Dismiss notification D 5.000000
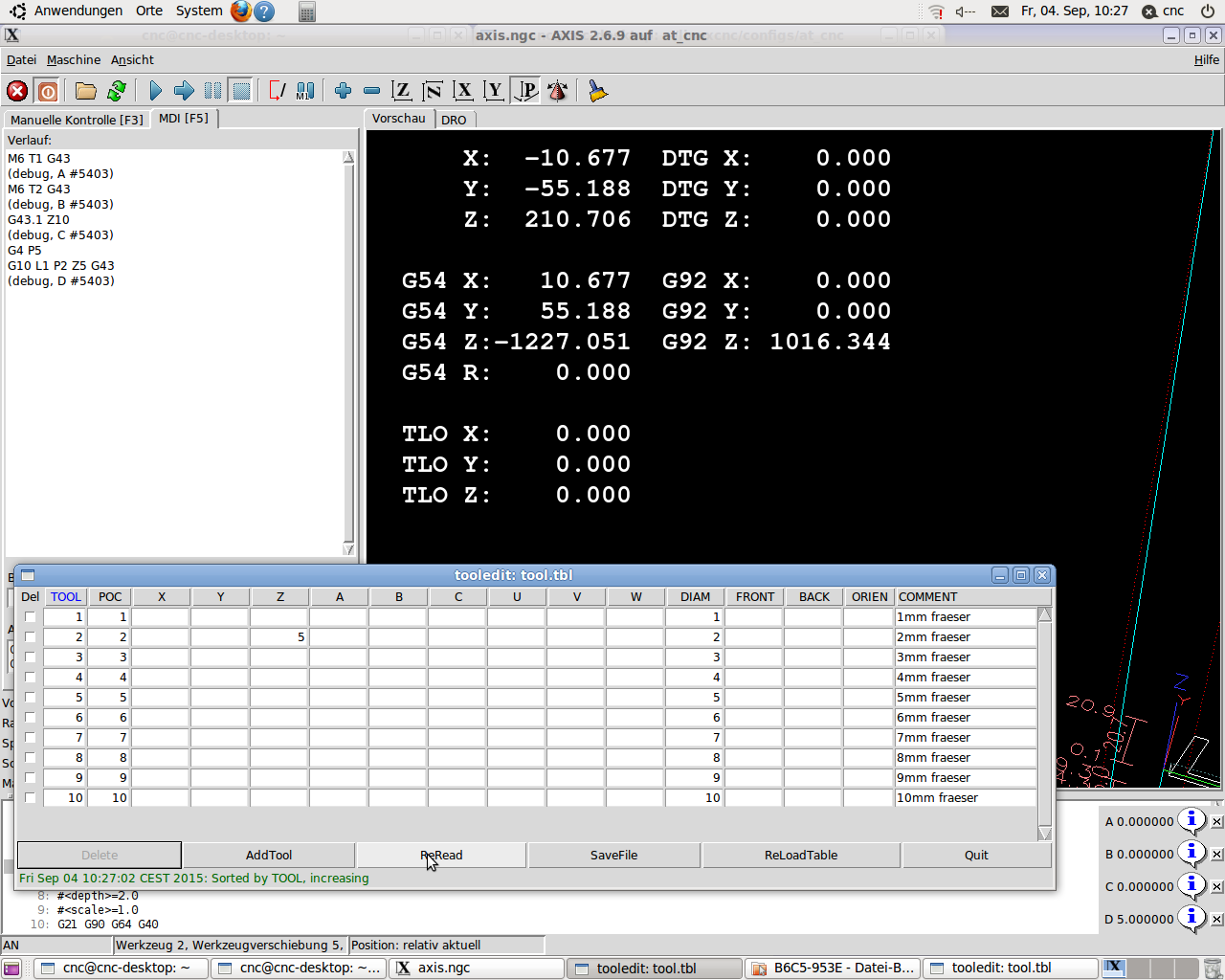This screenshot has height=980, width=1225. [x=1216, y=920]
